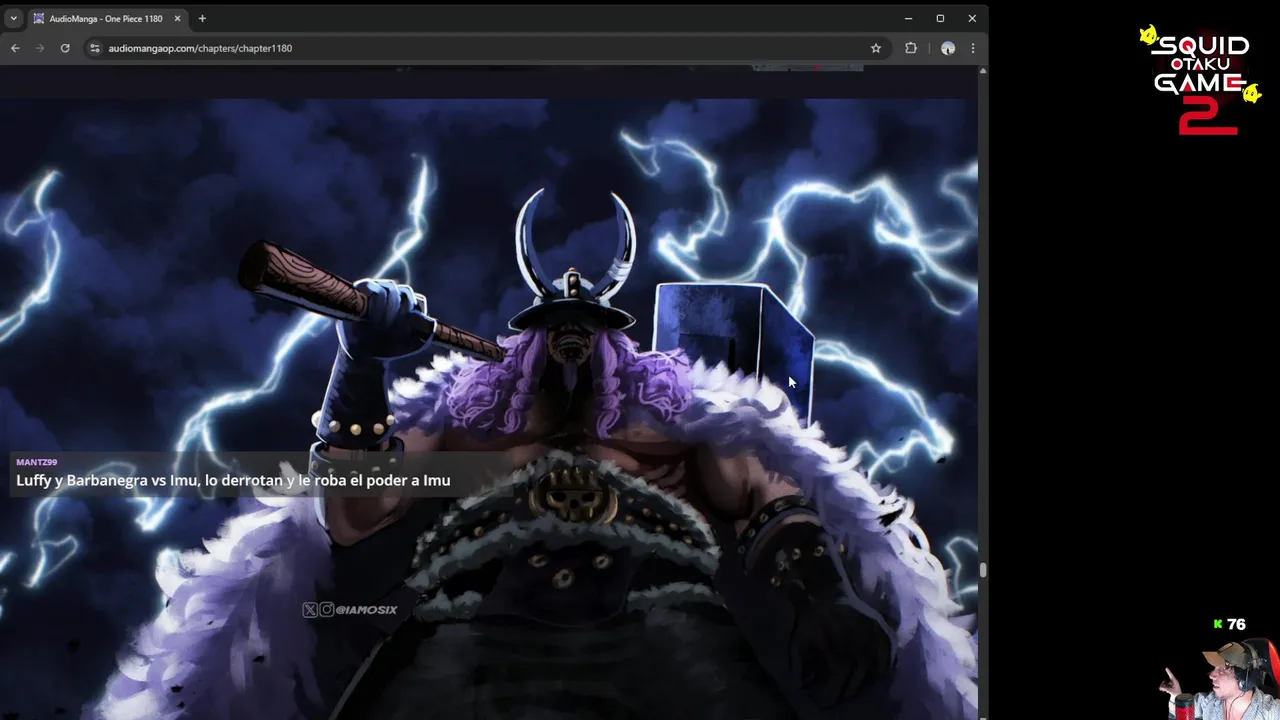
Task: Minimize the browser window
Action: tap(908, 18)
